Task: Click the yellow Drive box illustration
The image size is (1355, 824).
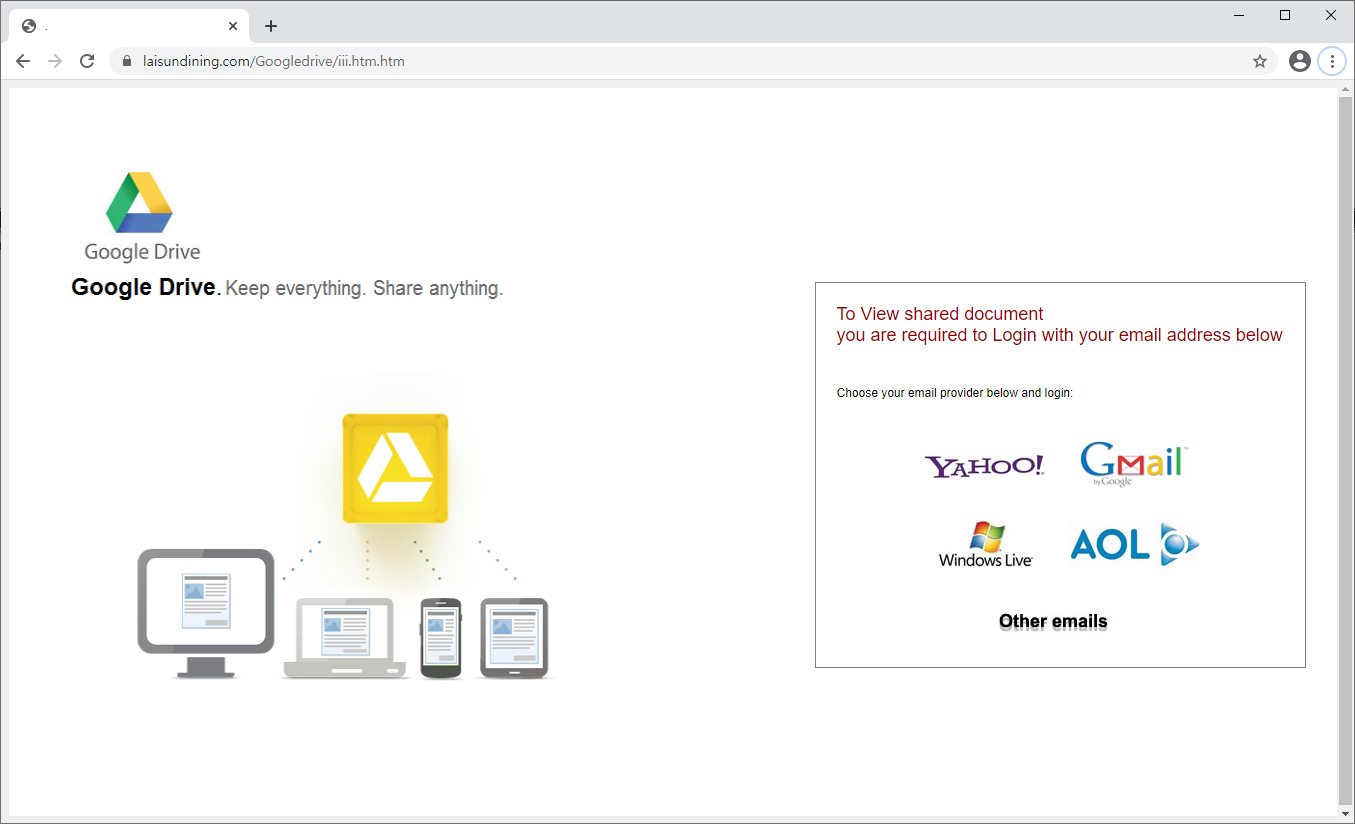Action: [x=395, y=469]
